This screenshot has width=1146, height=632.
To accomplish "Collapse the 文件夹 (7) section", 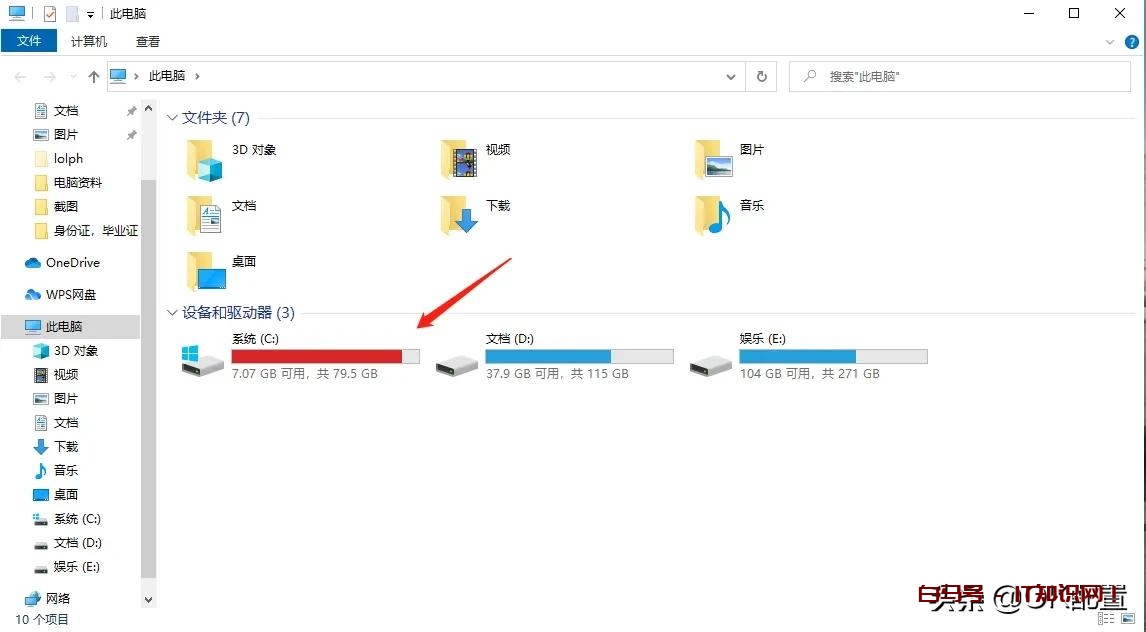I will coord(172,117).
